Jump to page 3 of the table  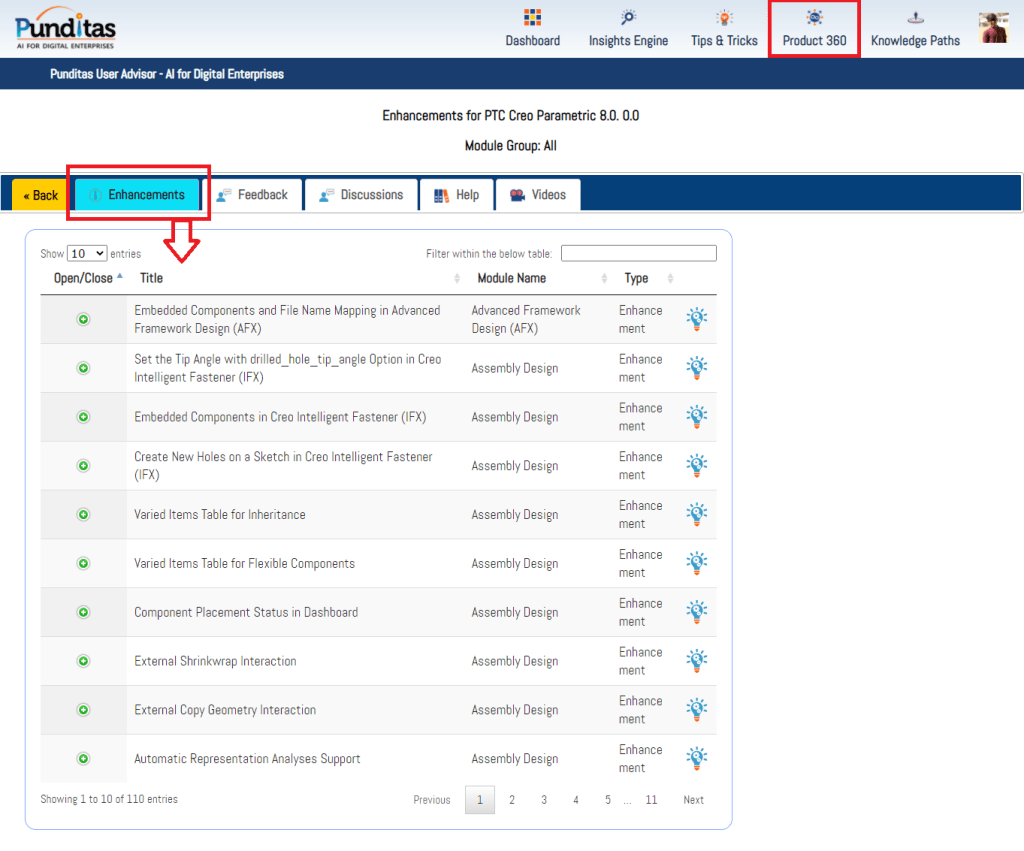coord(544,800)
